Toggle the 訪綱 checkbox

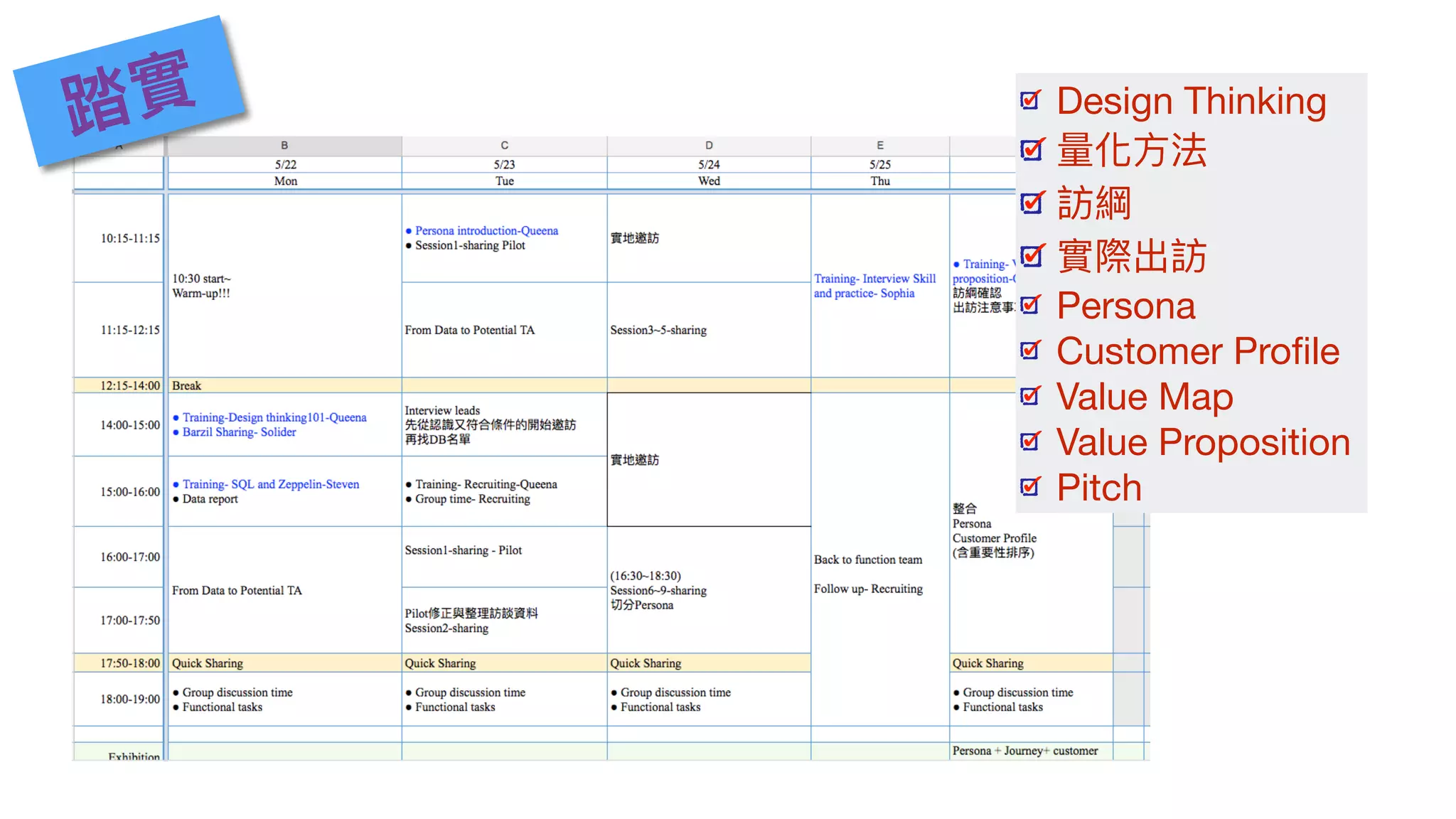coord(1030,203)
